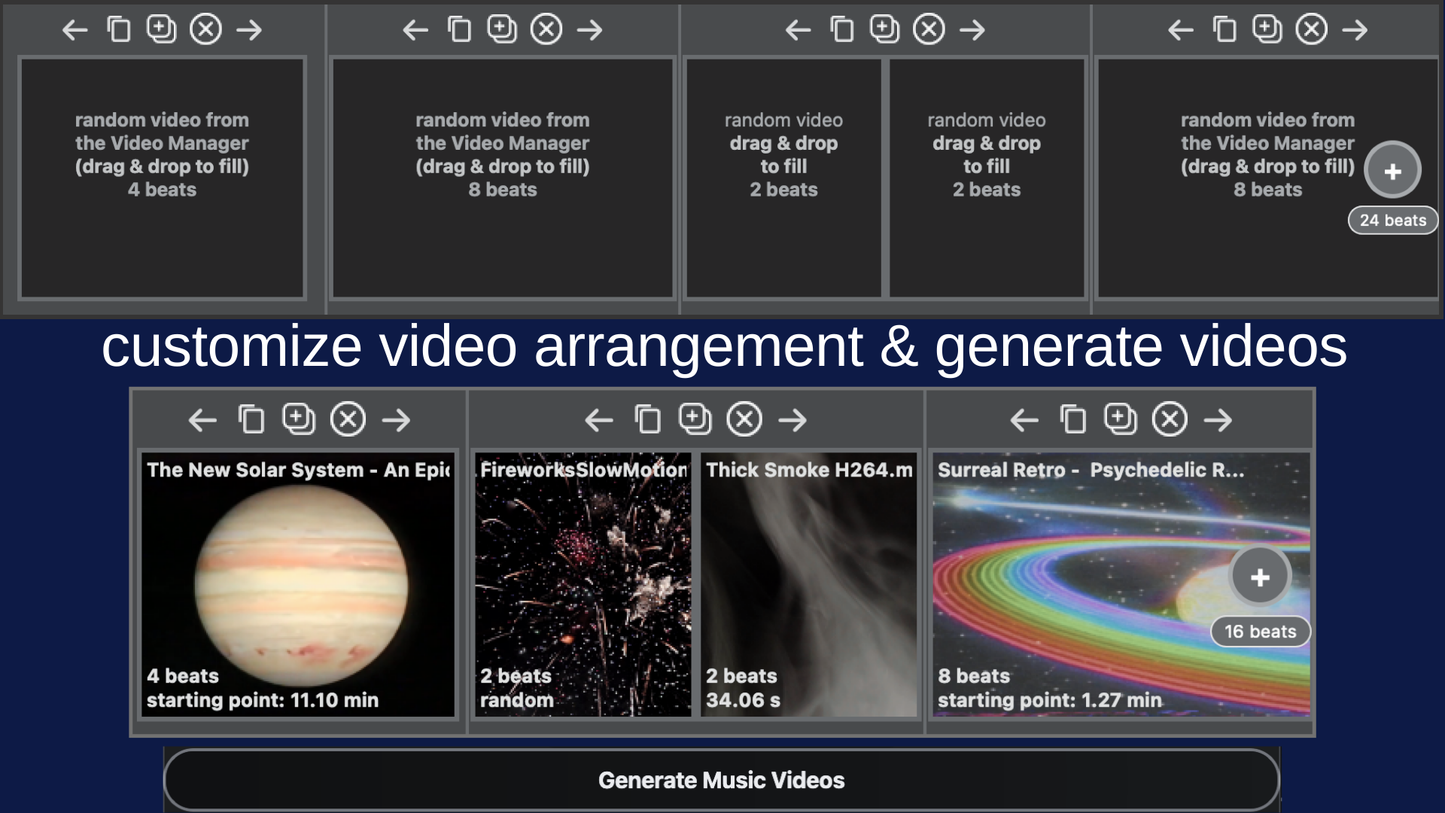Move Fireworks and Smoke segment left
Screen dimensions: 1445x813
point(598,420)
